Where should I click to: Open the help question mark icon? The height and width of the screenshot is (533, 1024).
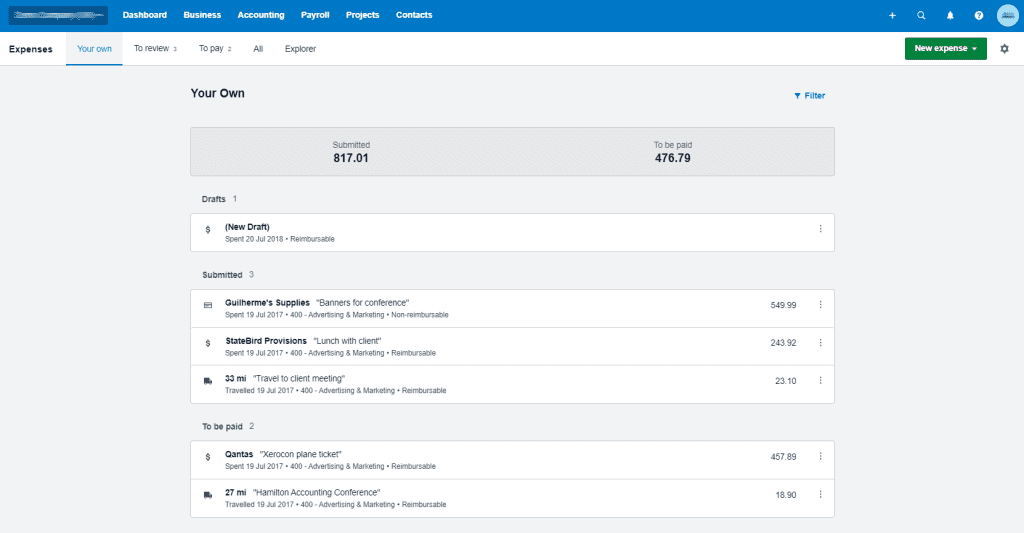click(x=978, y=15)
